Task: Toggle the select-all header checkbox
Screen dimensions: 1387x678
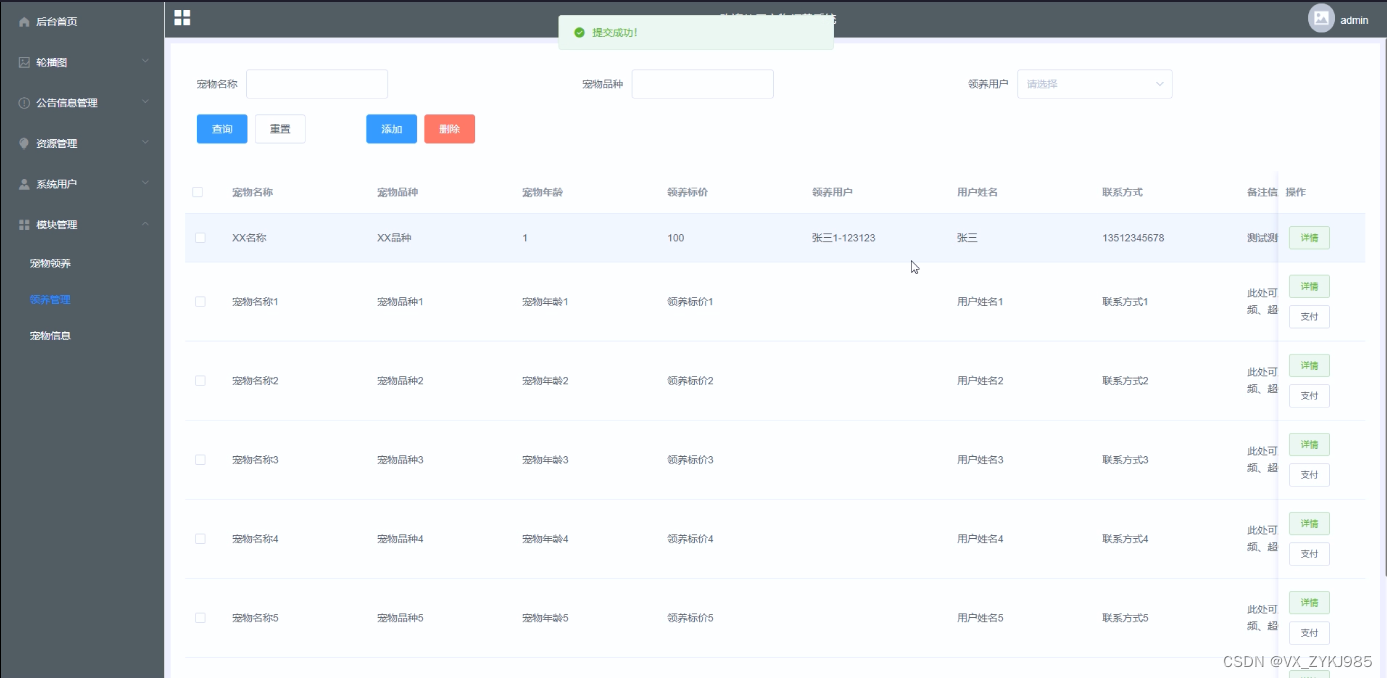Action: click(197, 192)
